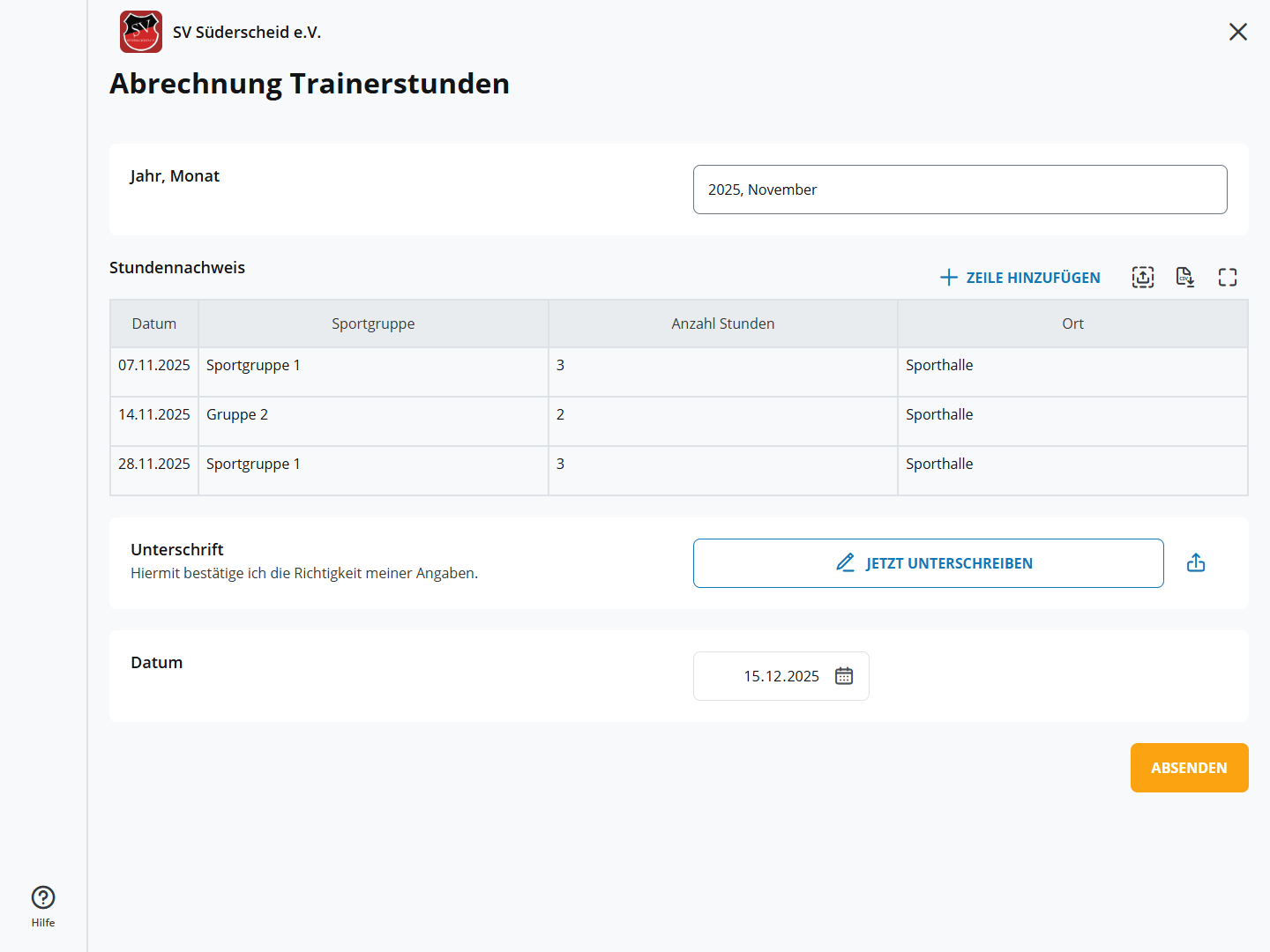
Task: Select the Sportgruppe column header
Action: [x=373, y=324]
